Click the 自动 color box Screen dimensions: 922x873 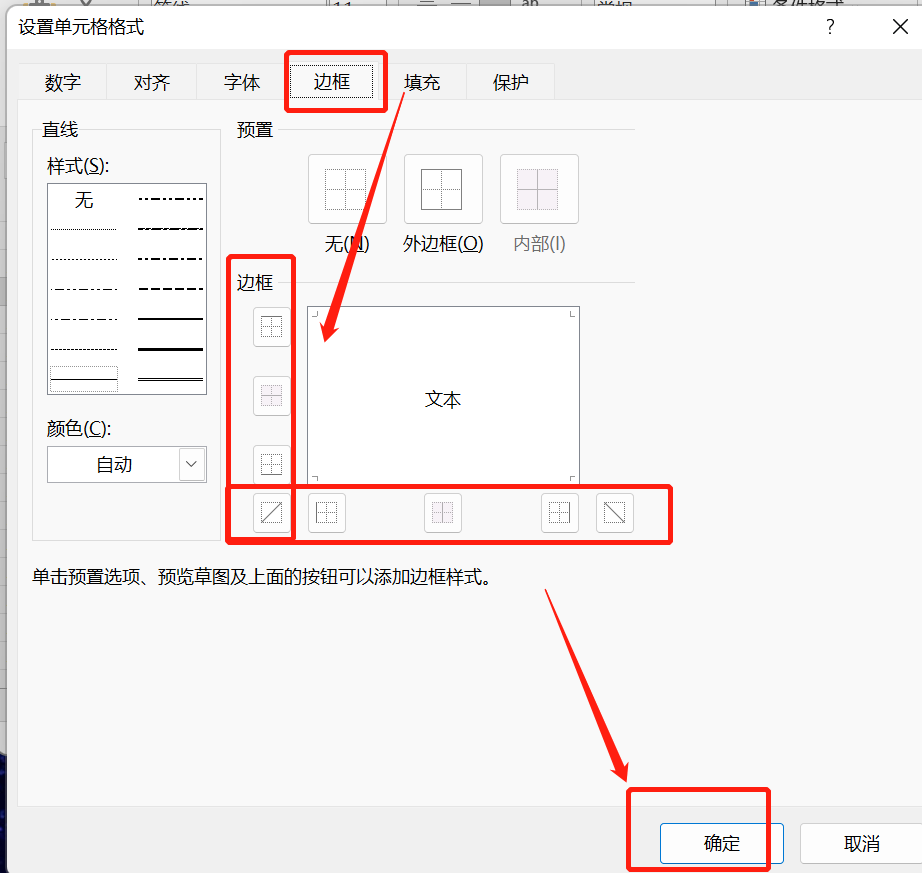click(x=126, y=464)
